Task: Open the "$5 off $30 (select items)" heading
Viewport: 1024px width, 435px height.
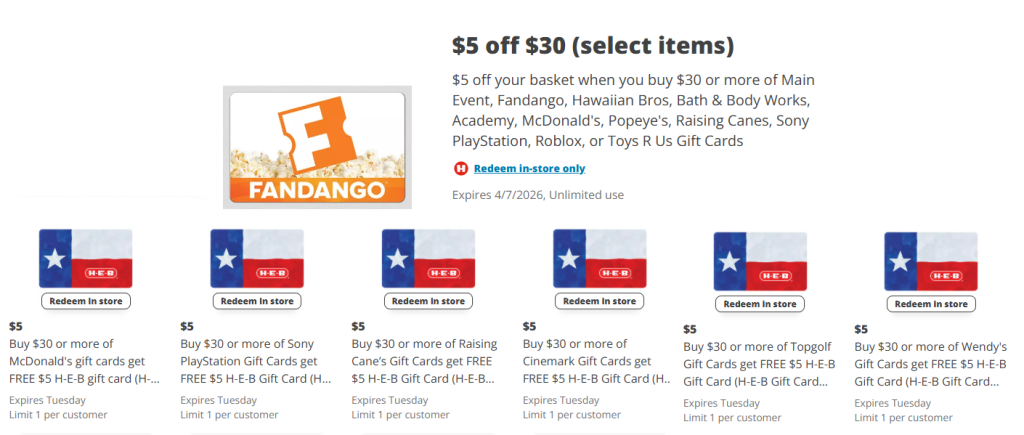Action: pyautogui.click(x=593, y=45)
